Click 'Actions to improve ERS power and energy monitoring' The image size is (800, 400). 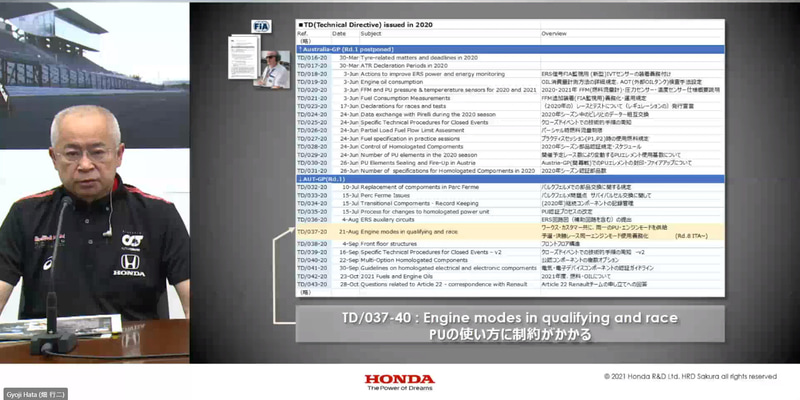(x=432, y=74)
